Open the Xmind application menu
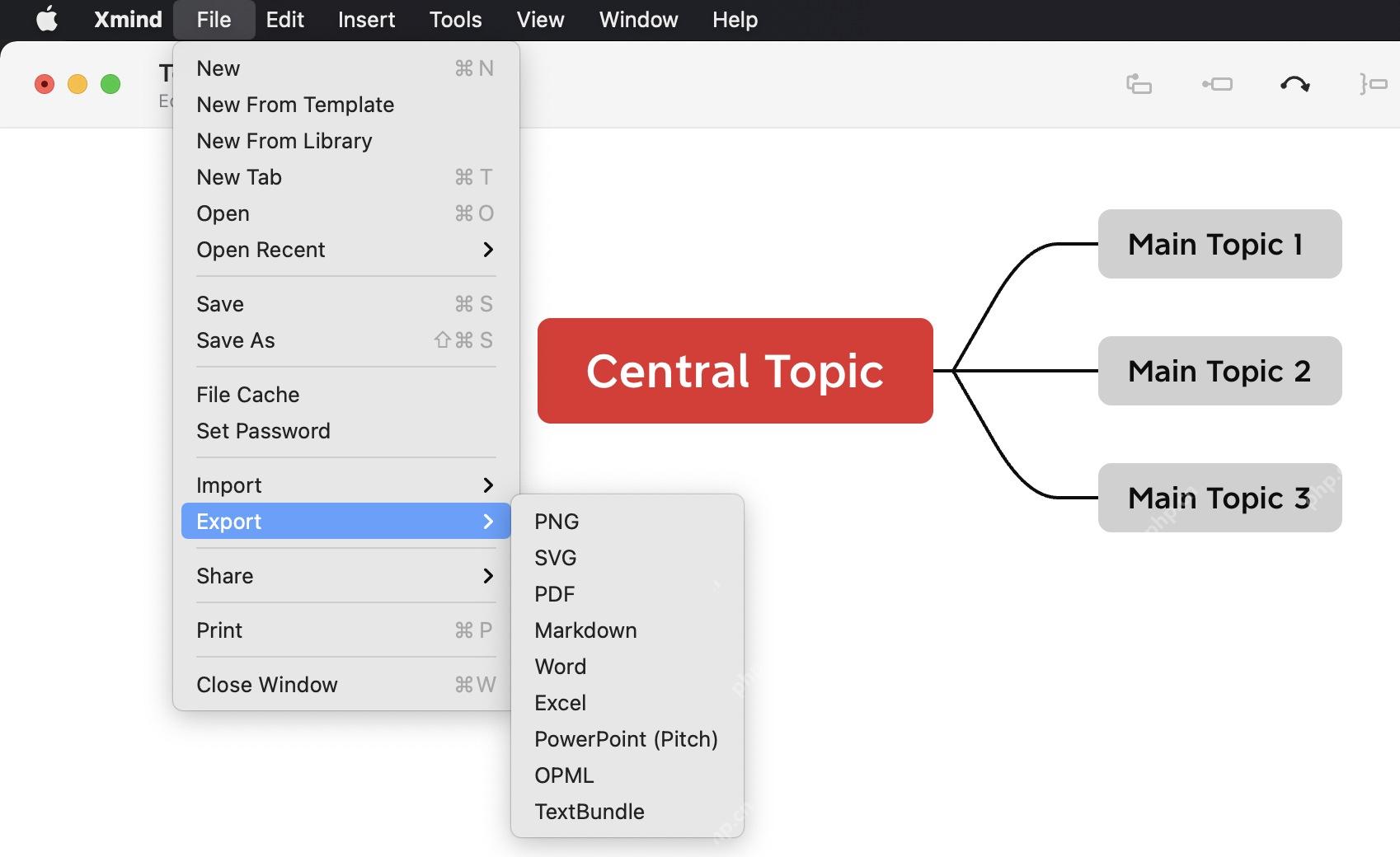This screenshot has height=857, width=1400. coord(128,19)
